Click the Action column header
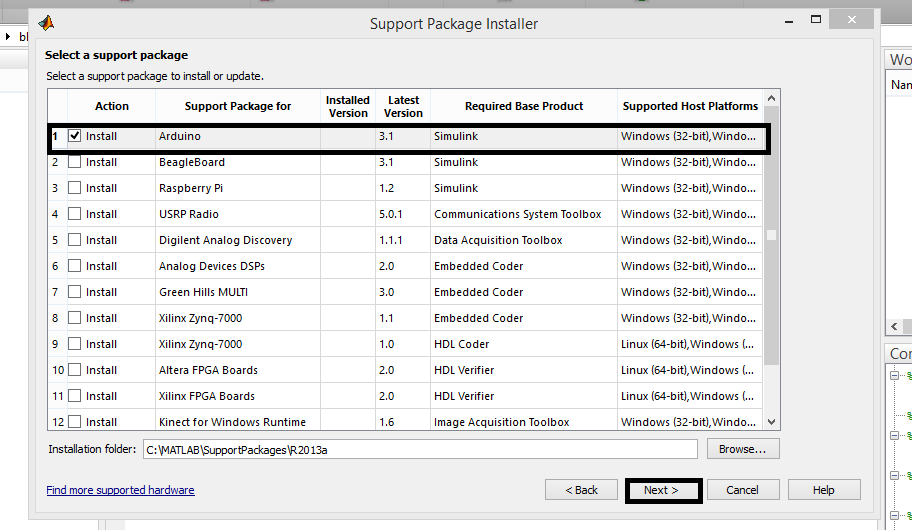Viewport: 912px width, 530px height. coord(112,106)
